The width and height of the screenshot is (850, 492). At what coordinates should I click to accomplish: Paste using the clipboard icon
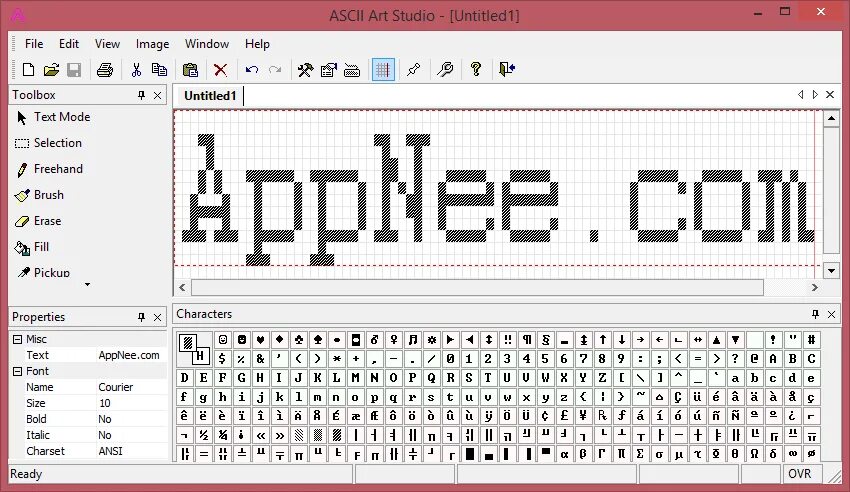190,69
